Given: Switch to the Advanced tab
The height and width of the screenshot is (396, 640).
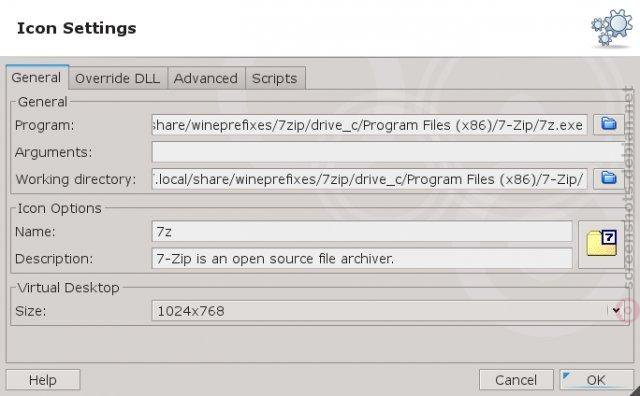Looking at the screenshot, I should coord(206,78).
